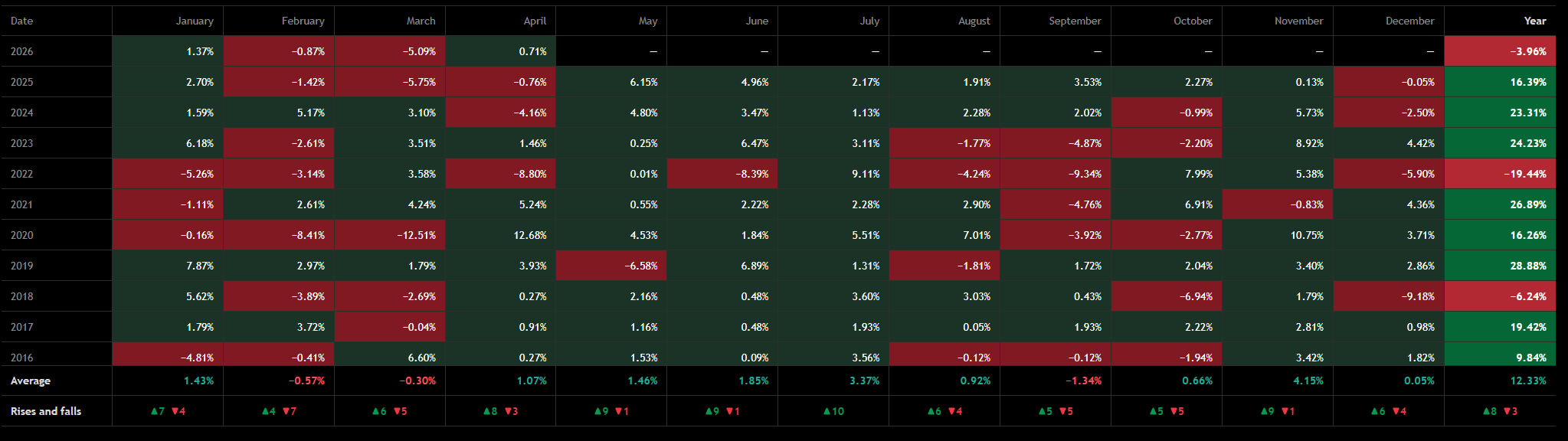1568x441 pixels.
Task: Click 2020 April cell 12.68%
Action: [501, 235]
